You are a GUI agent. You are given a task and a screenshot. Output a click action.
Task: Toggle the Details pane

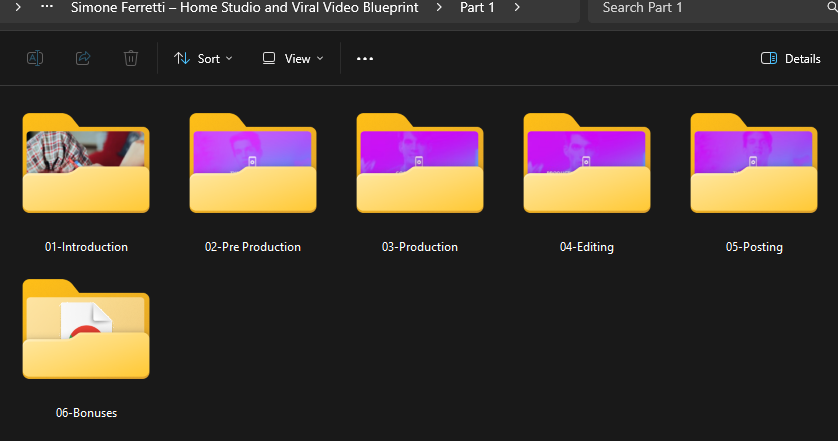click(791, 58)
